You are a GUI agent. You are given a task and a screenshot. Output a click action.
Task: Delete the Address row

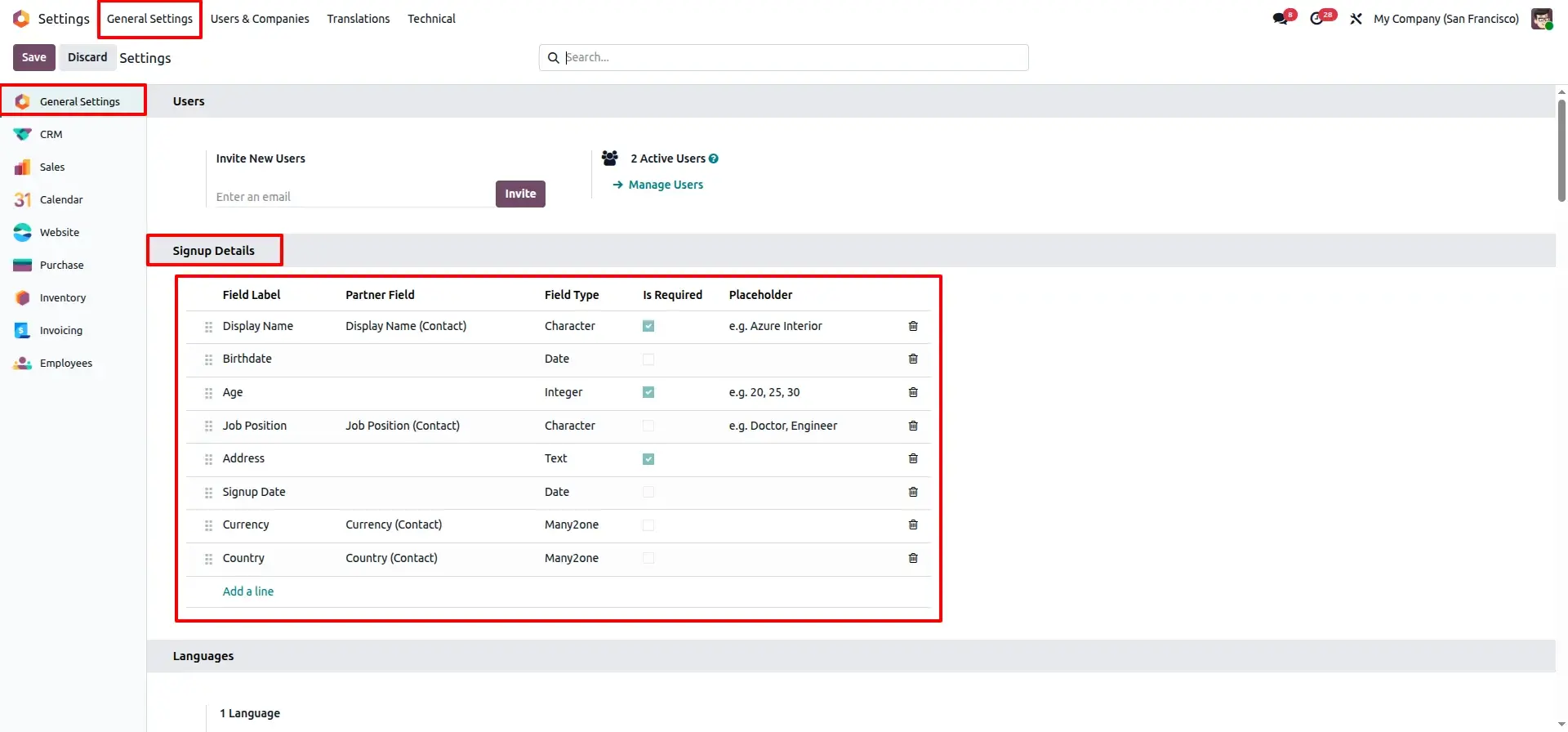coord(913,458)
